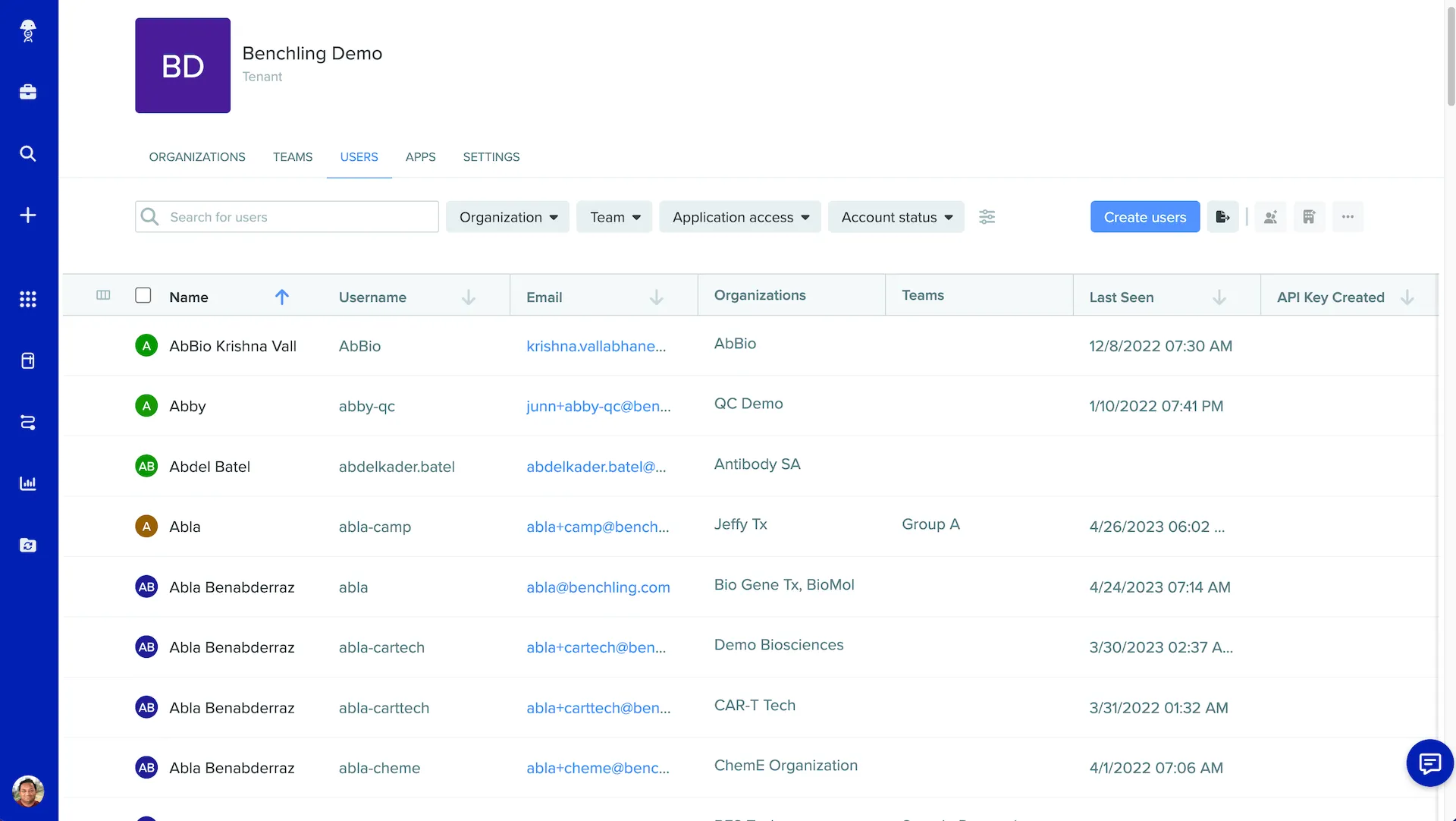The height and width of the screenshot is (821, 1456).
Task: Click the Create users button
Action: point(1145,217)
